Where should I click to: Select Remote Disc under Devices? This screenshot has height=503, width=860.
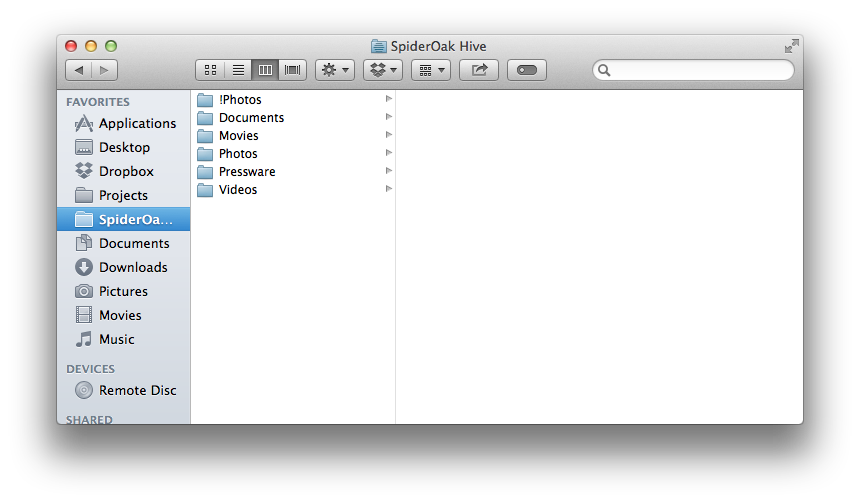pos(124,391)
